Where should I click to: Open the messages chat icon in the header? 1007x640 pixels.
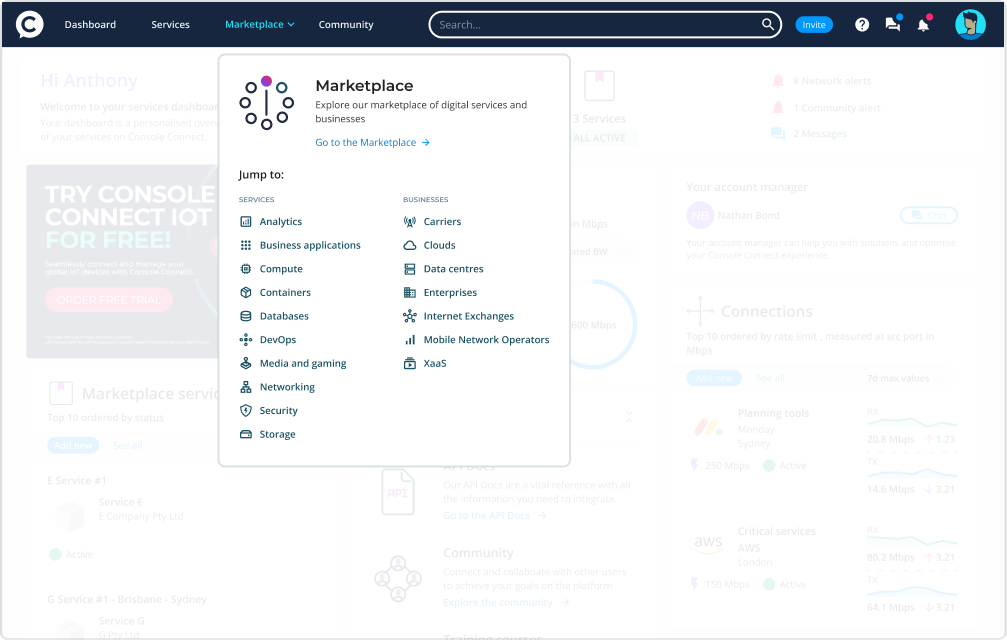click(893, 24)
